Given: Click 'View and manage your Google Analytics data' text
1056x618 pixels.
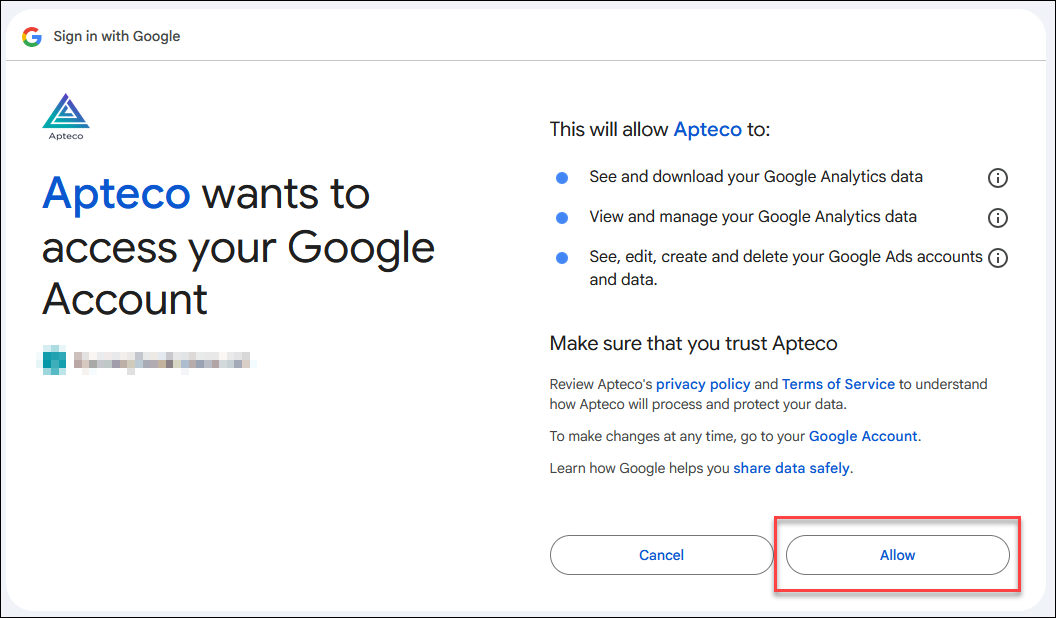Looking at the screenshot, I should click(753, 217).
